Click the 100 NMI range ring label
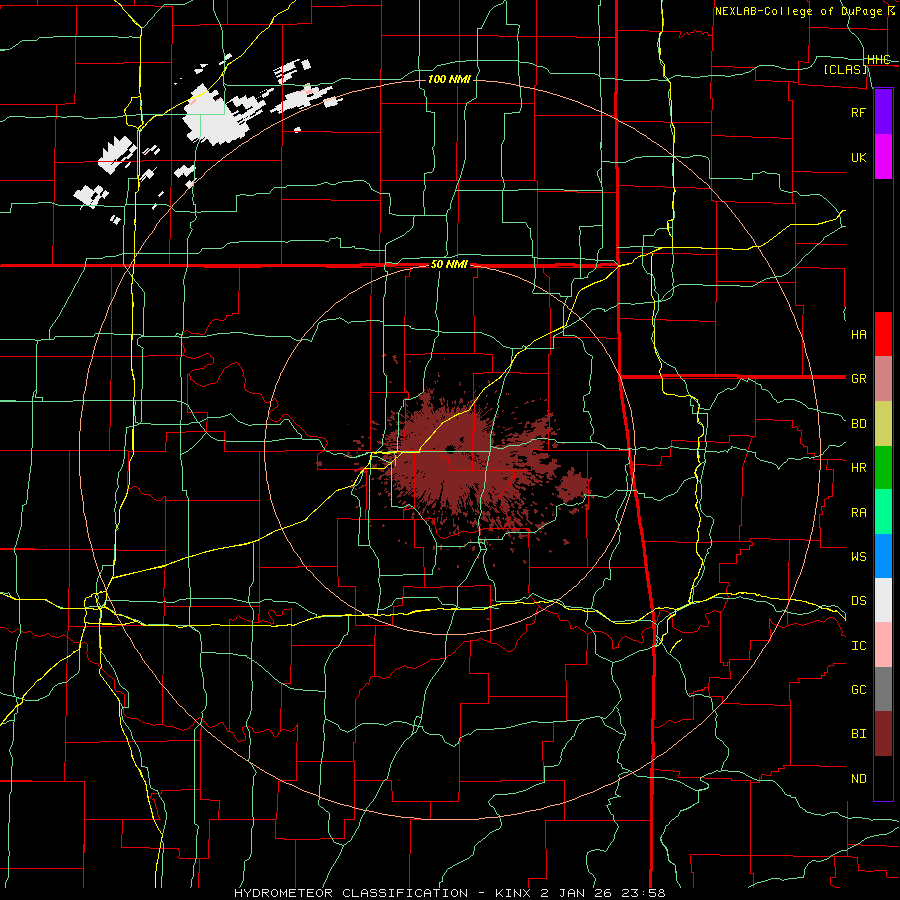 click(449, 79)
